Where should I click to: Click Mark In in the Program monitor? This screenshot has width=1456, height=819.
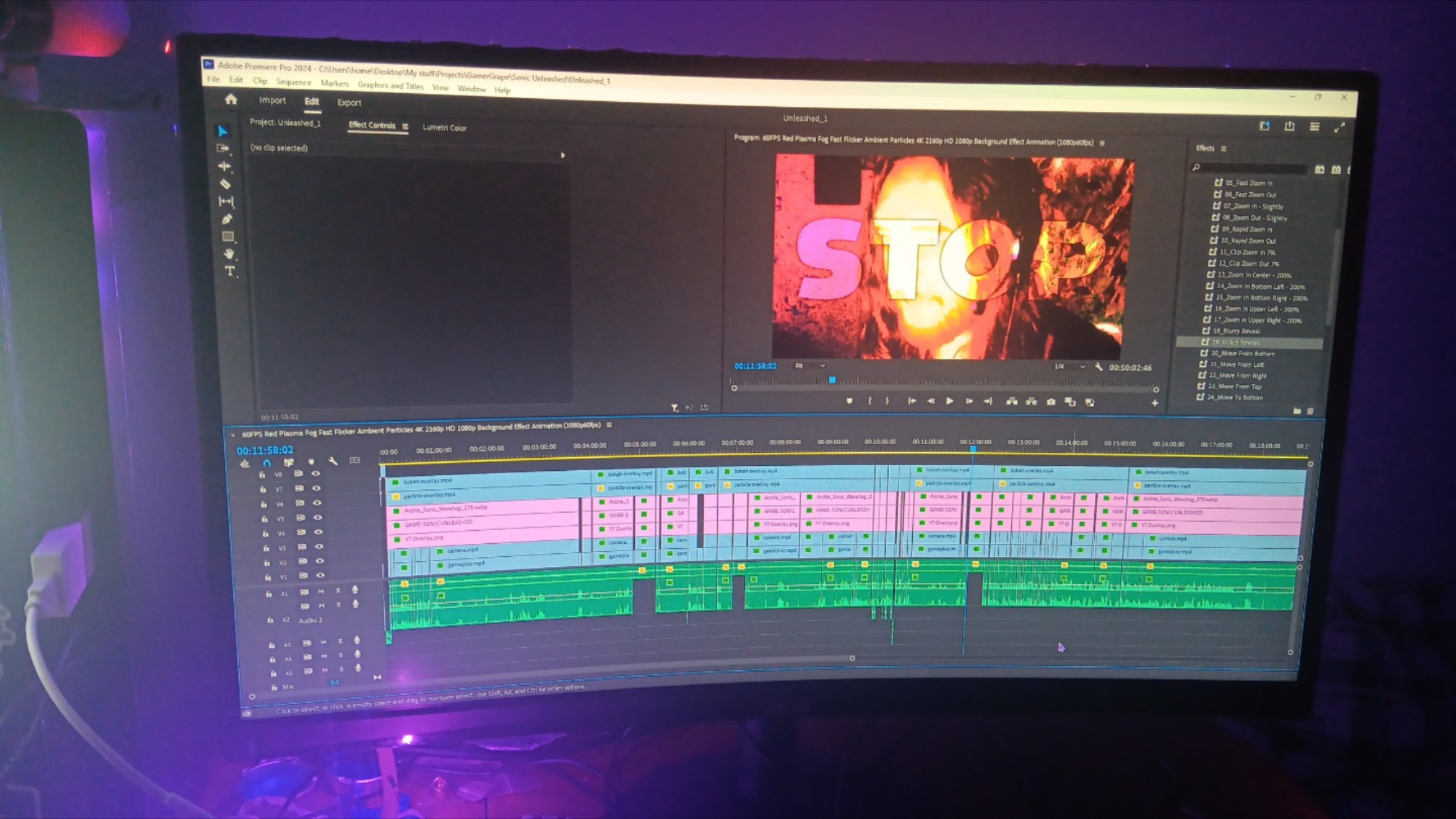point(869,401)
